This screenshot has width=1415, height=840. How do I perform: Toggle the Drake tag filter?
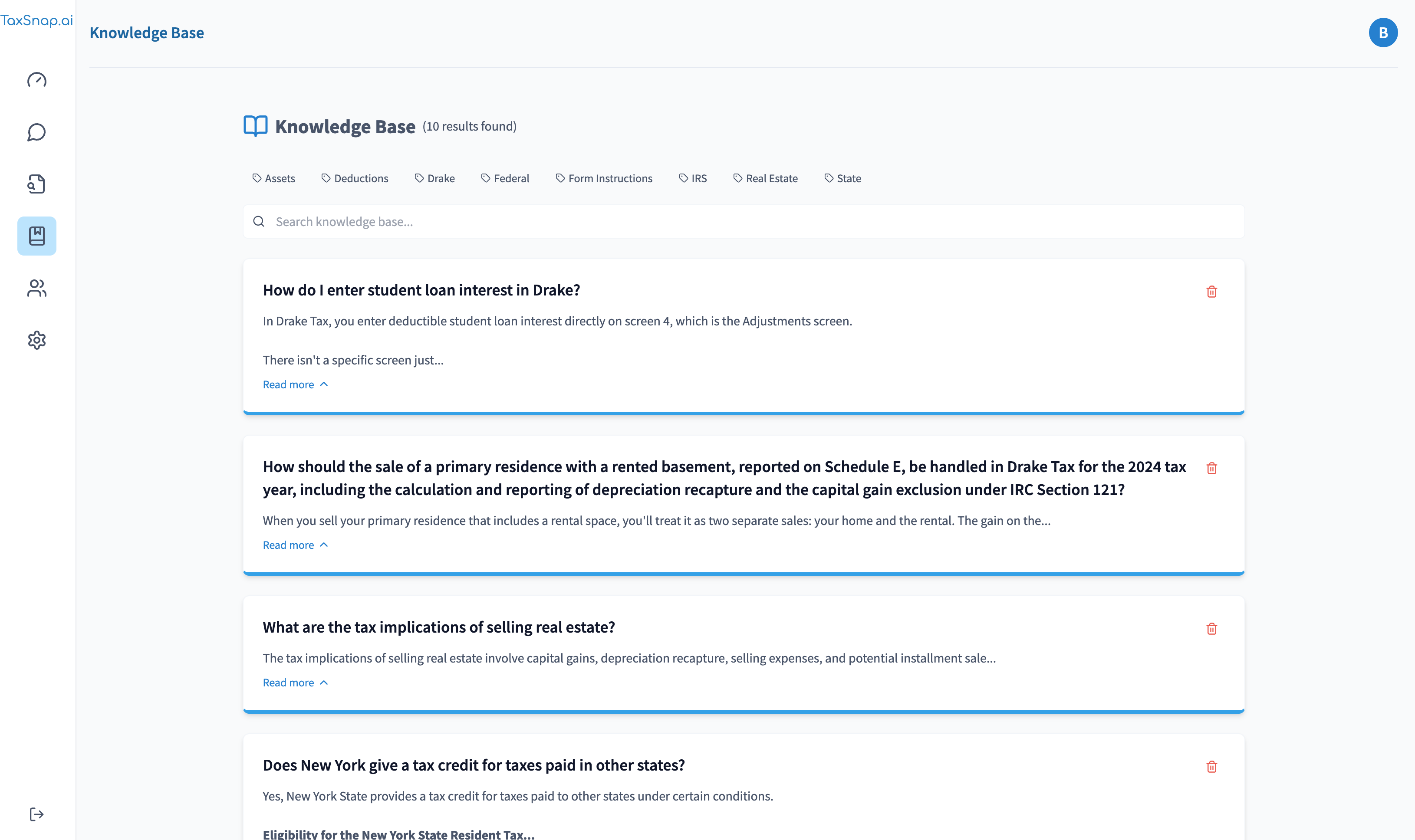pyautogui.click(x=434, y=178)
